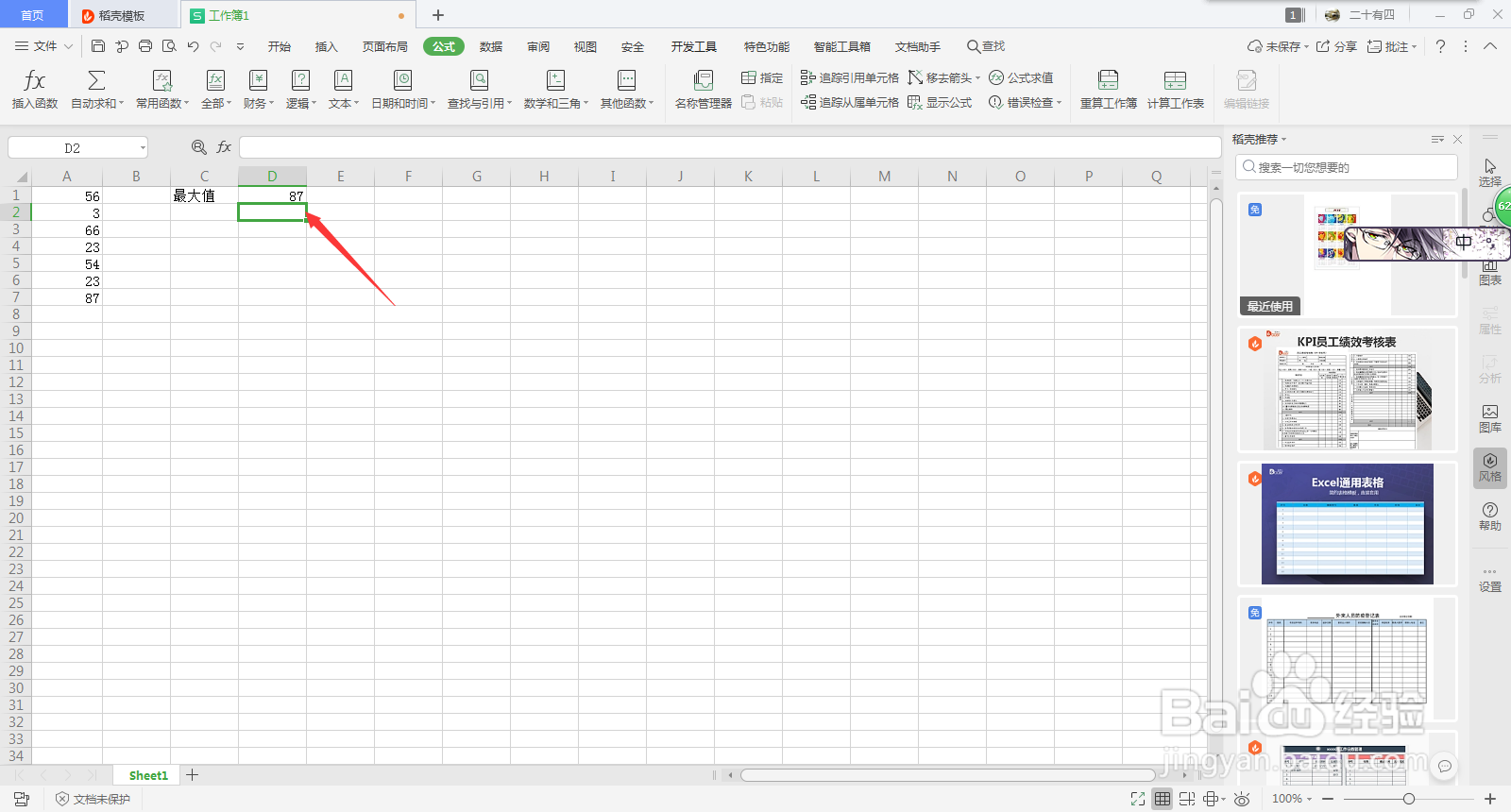
Task: Open the Name Manager (名称管理器)
Action: (703, 89)
